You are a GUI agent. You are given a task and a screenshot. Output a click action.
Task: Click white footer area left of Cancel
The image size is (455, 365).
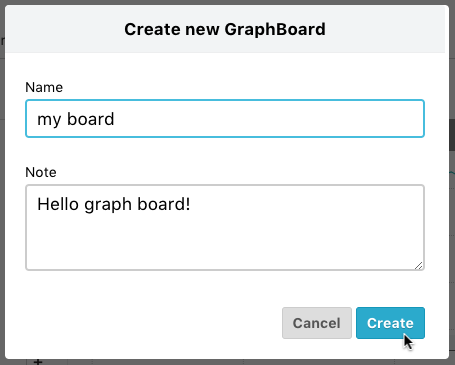[x=150, y=323]
